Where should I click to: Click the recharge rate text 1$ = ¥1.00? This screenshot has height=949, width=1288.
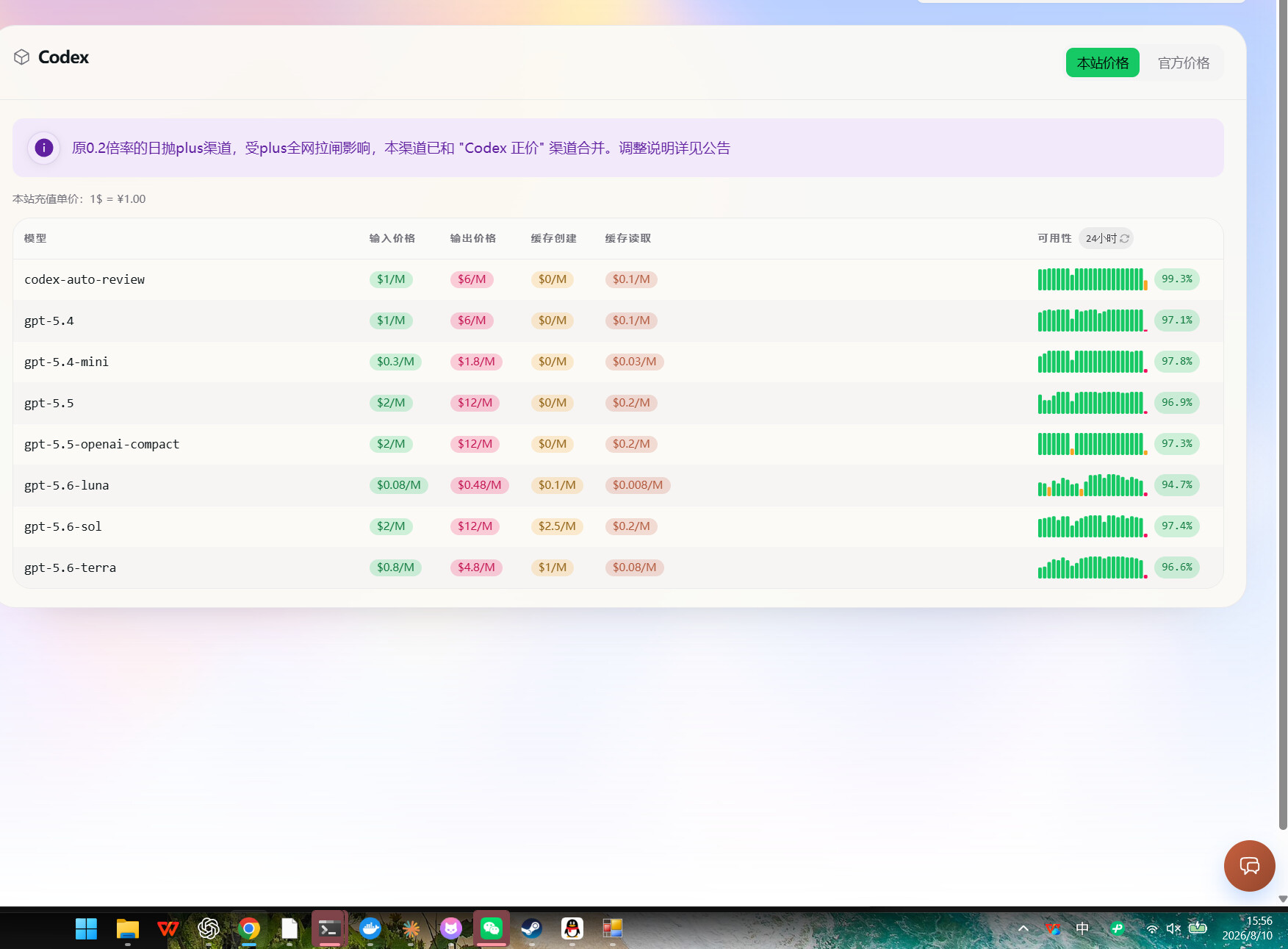coord(118,199)
